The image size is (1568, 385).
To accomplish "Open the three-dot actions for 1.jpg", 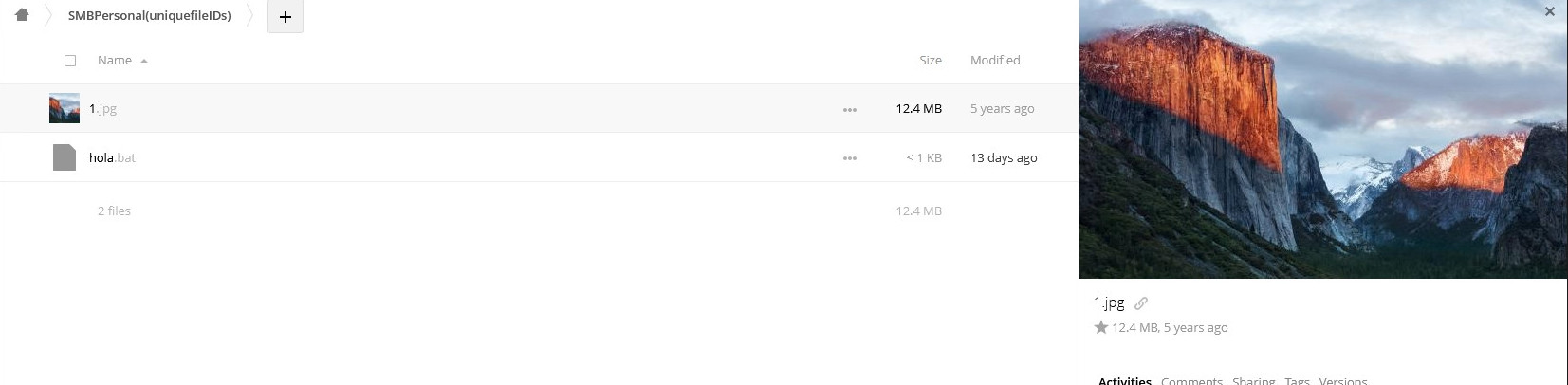I will pyautogui.click(x=849, y=110).
